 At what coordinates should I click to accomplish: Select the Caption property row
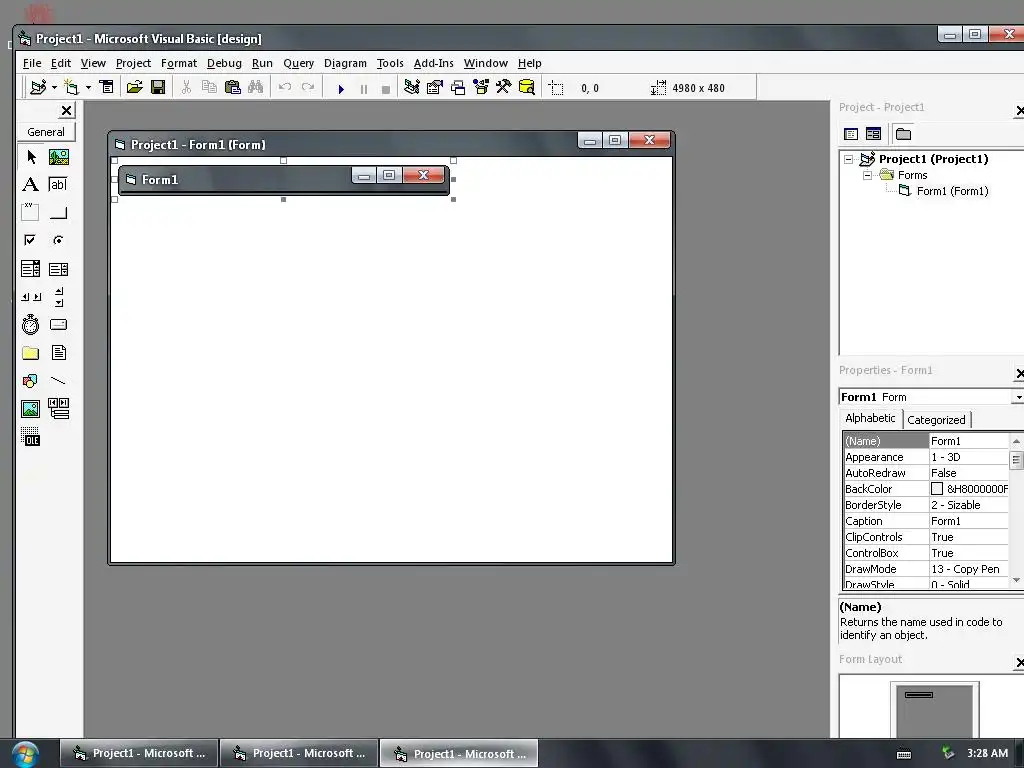[x=926, y=521]
